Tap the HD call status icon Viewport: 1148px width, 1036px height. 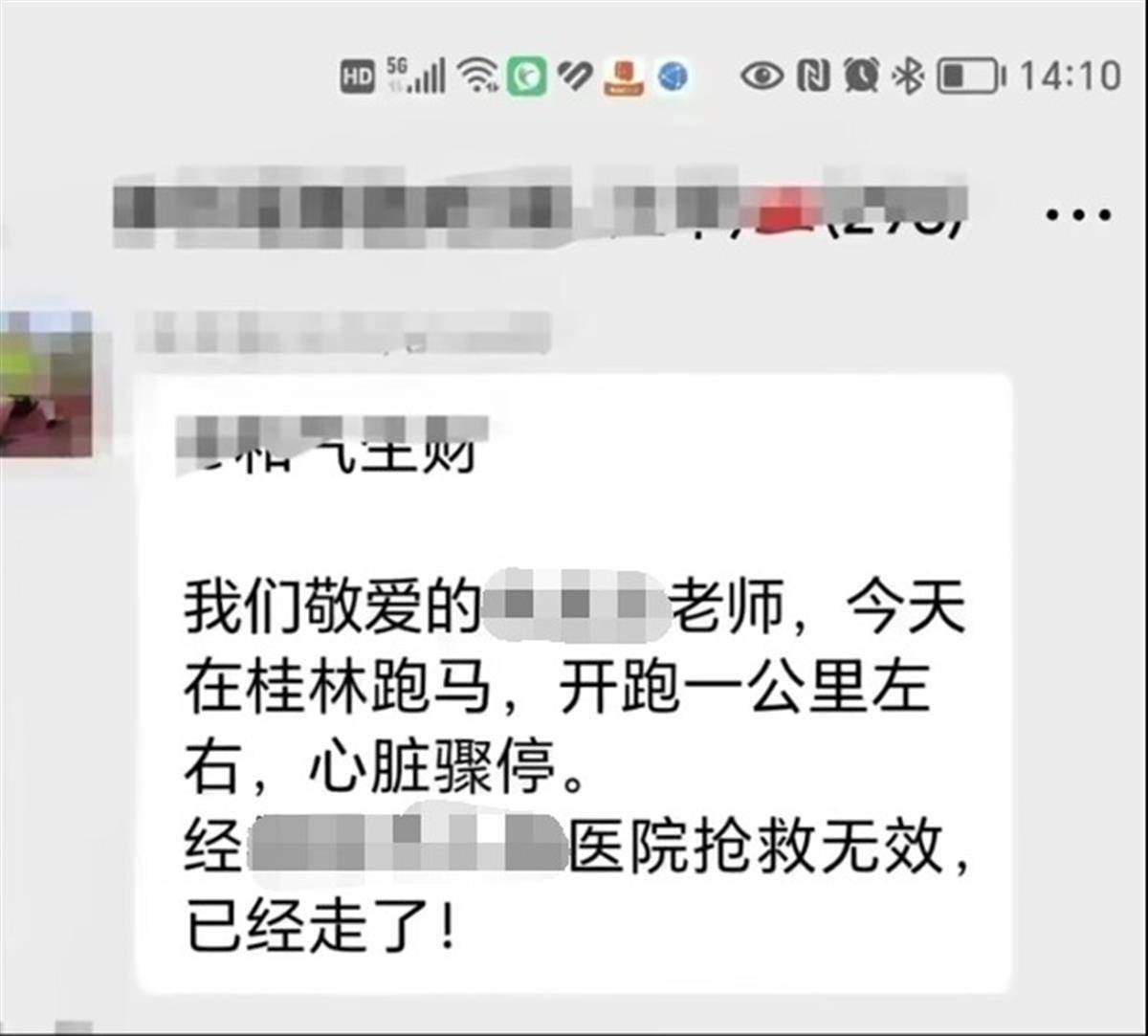pos(357,77)
